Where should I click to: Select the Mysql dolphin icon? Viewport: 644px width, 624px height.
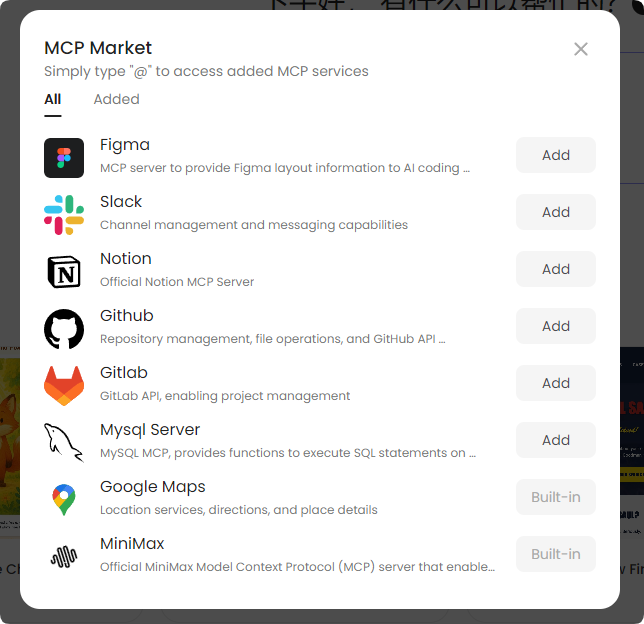coord(64,443)
